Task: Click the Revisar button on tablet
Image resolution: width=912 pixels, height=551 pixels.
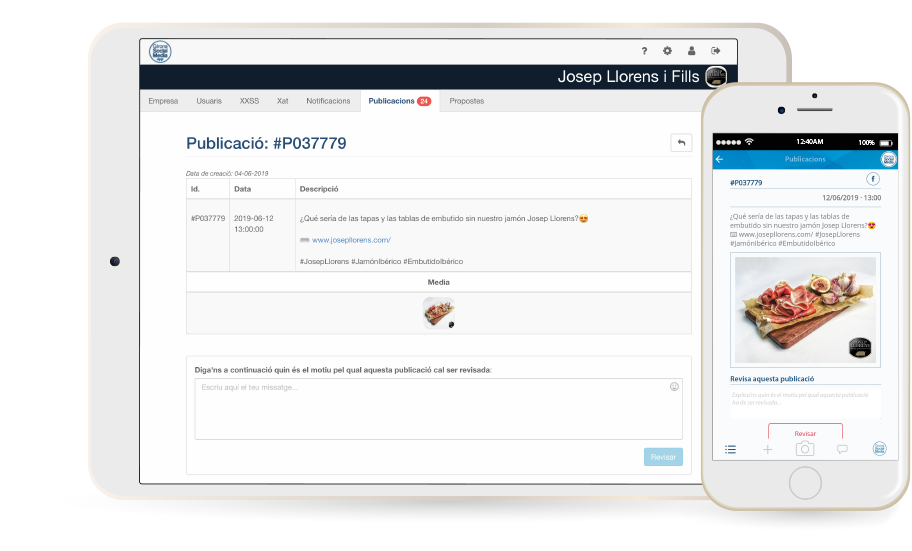Action: tap(663, 457)
